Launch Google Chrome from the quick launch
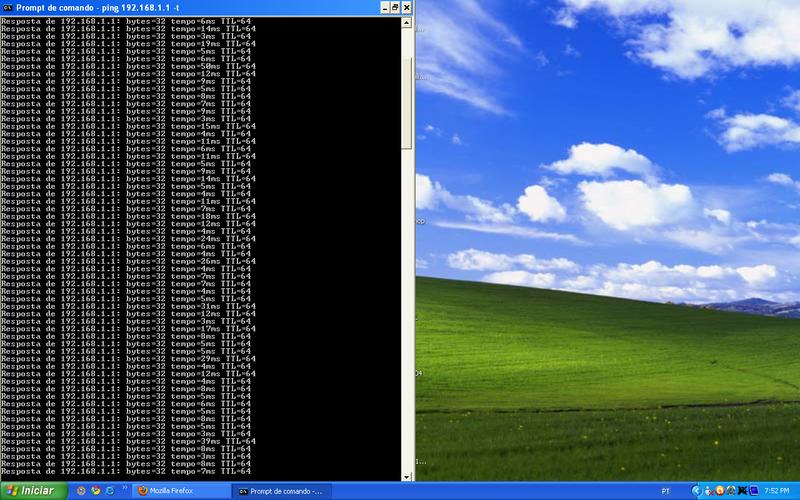Image resolution: width=800 pixels, height=500 pixels. click(95, 491)
